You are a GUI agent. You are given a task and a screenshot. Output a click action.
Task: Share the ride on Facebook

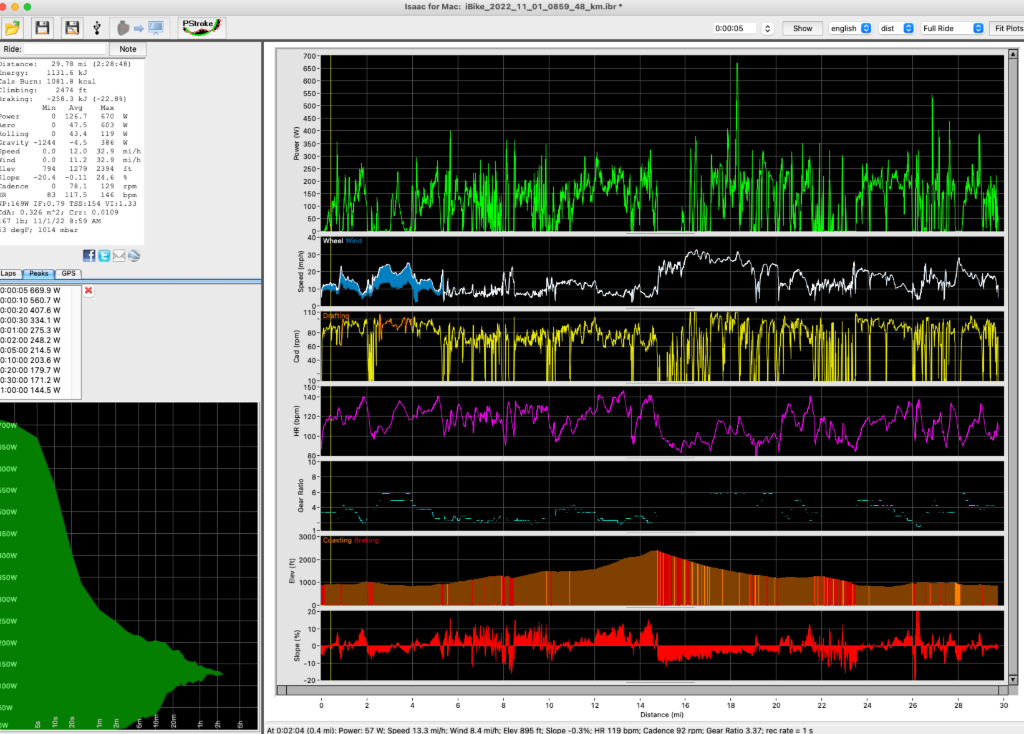click(89, 254)
